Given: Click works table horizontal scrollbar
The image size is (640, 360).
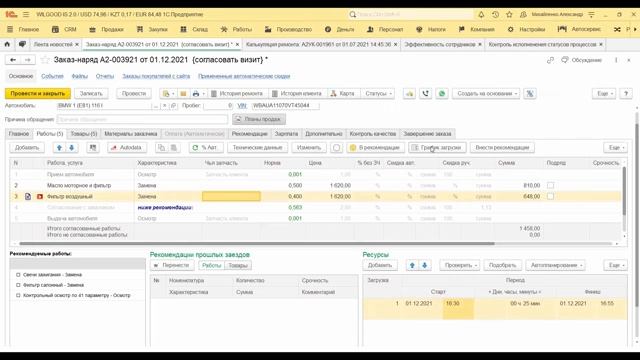Looking at the screenshot, I should [x=257, y=244].
